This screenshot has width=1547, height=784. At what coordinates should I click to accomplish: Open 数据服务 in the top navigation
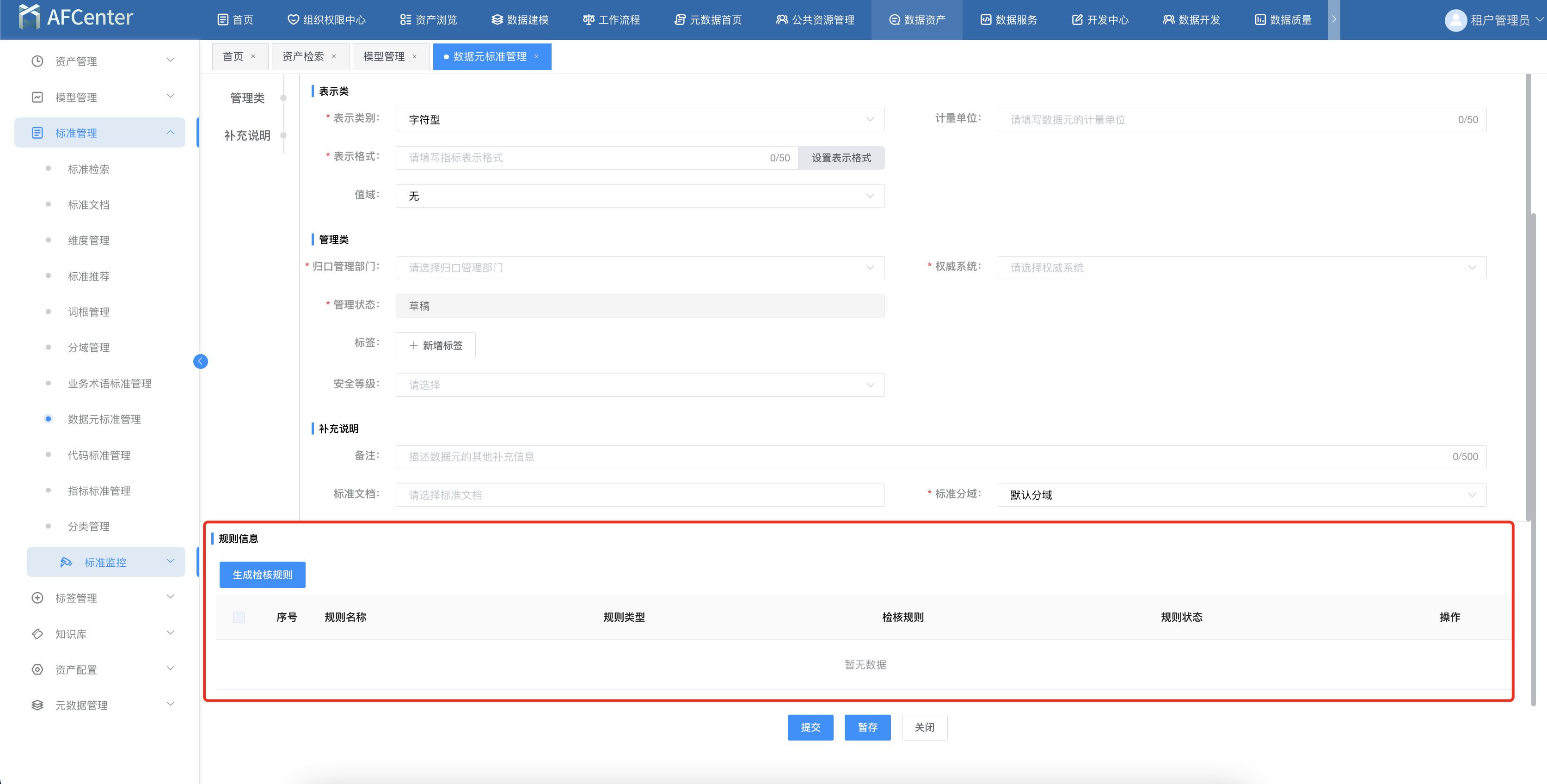coord(1009,20)
